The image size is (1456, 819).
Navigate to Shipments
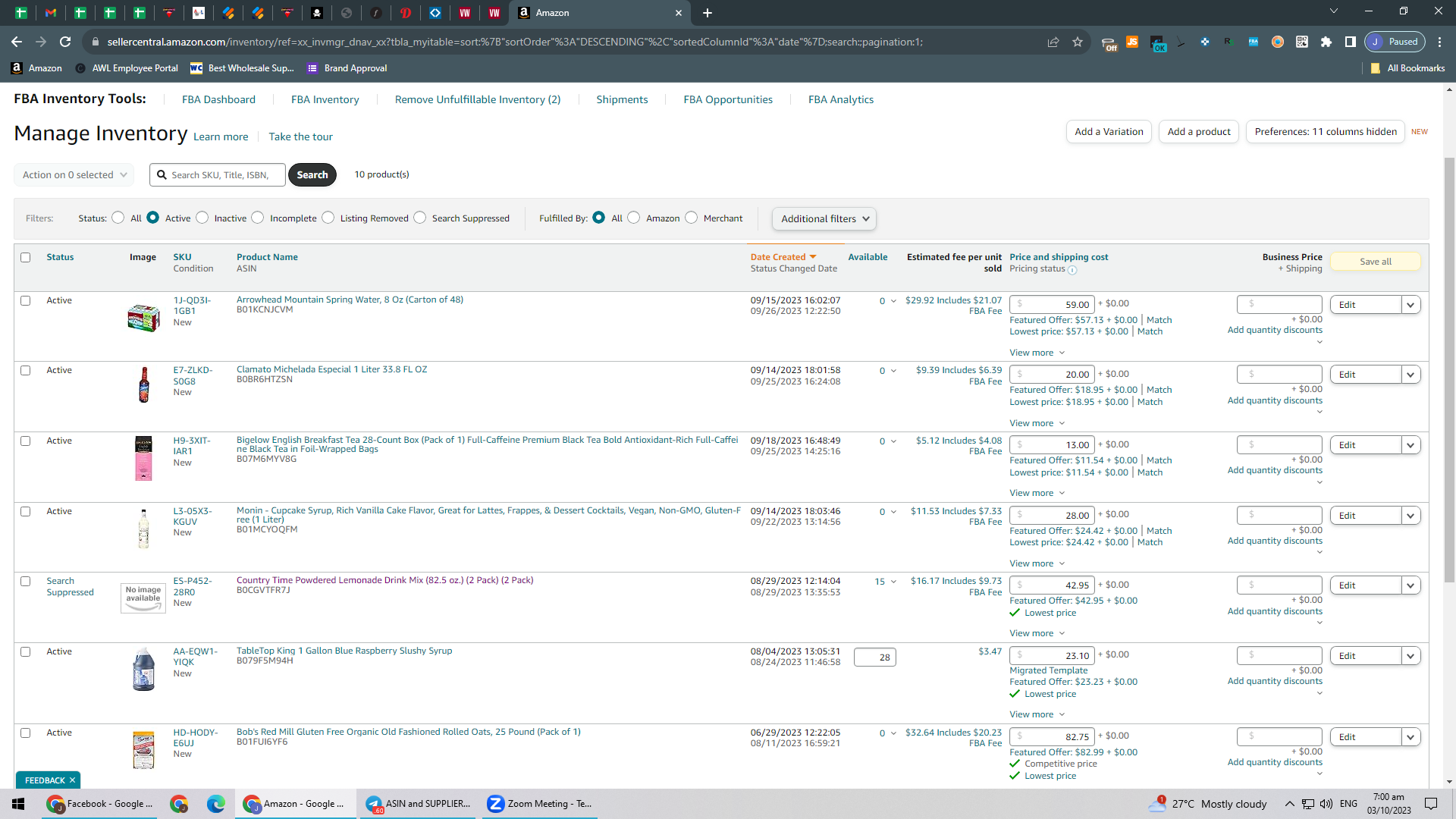point(622,99)
